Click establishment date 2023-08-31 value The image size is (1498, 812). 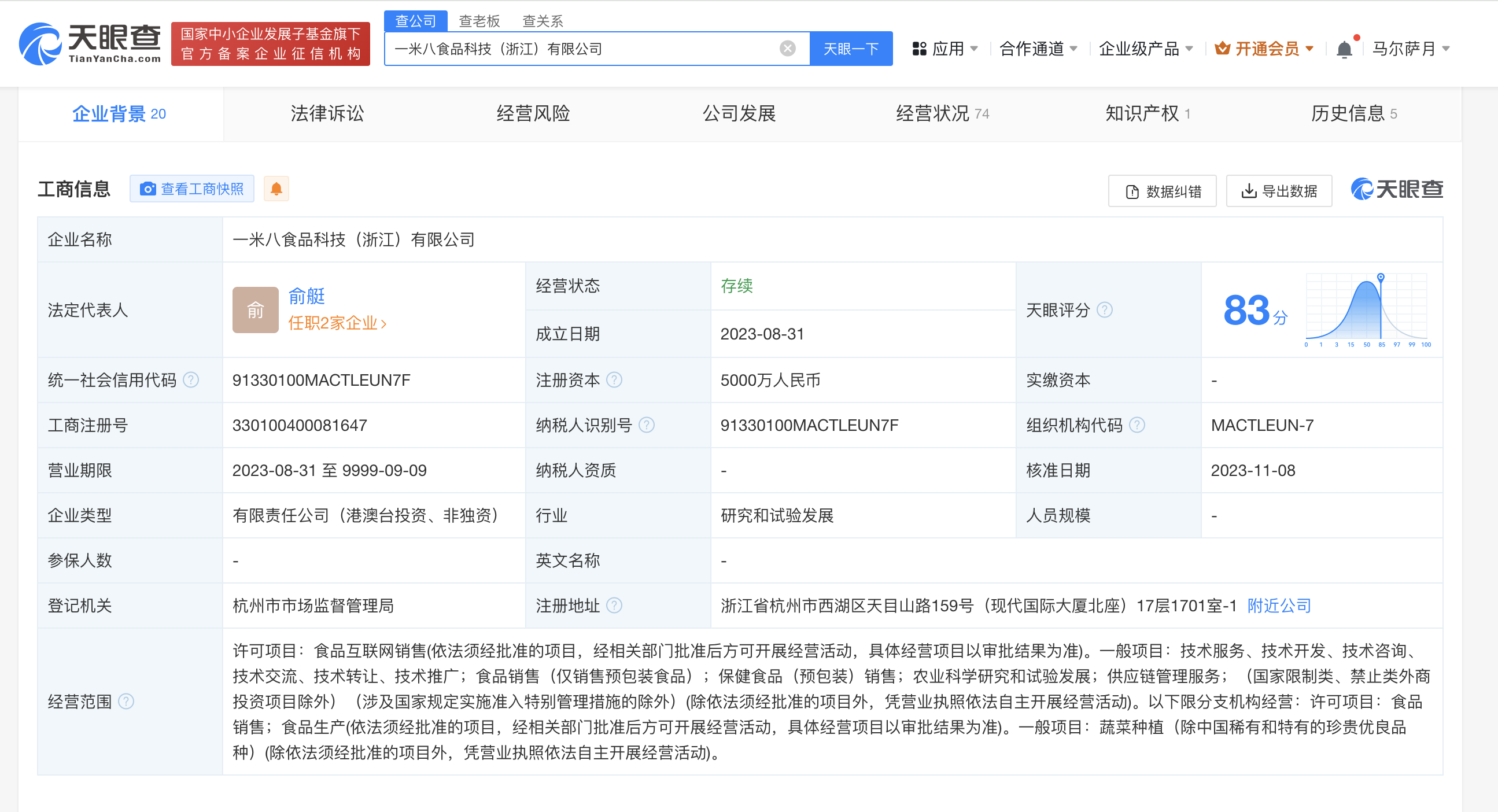762,334
